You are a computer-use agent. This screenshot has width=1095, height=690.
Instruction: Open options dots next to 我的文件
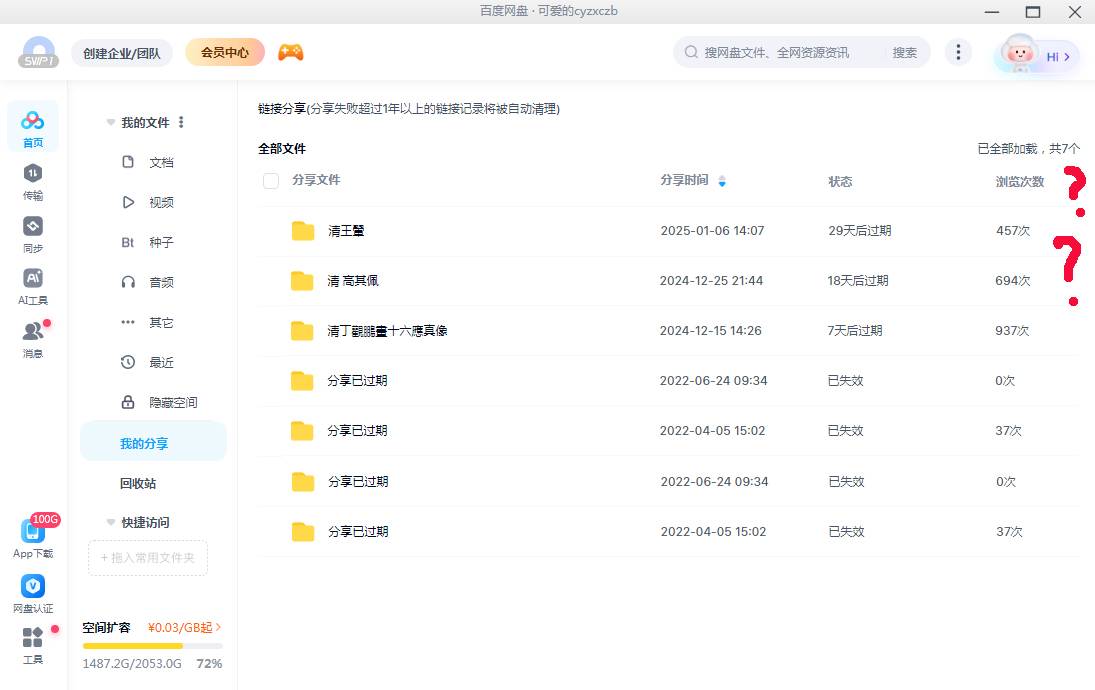tap(181, 123)
